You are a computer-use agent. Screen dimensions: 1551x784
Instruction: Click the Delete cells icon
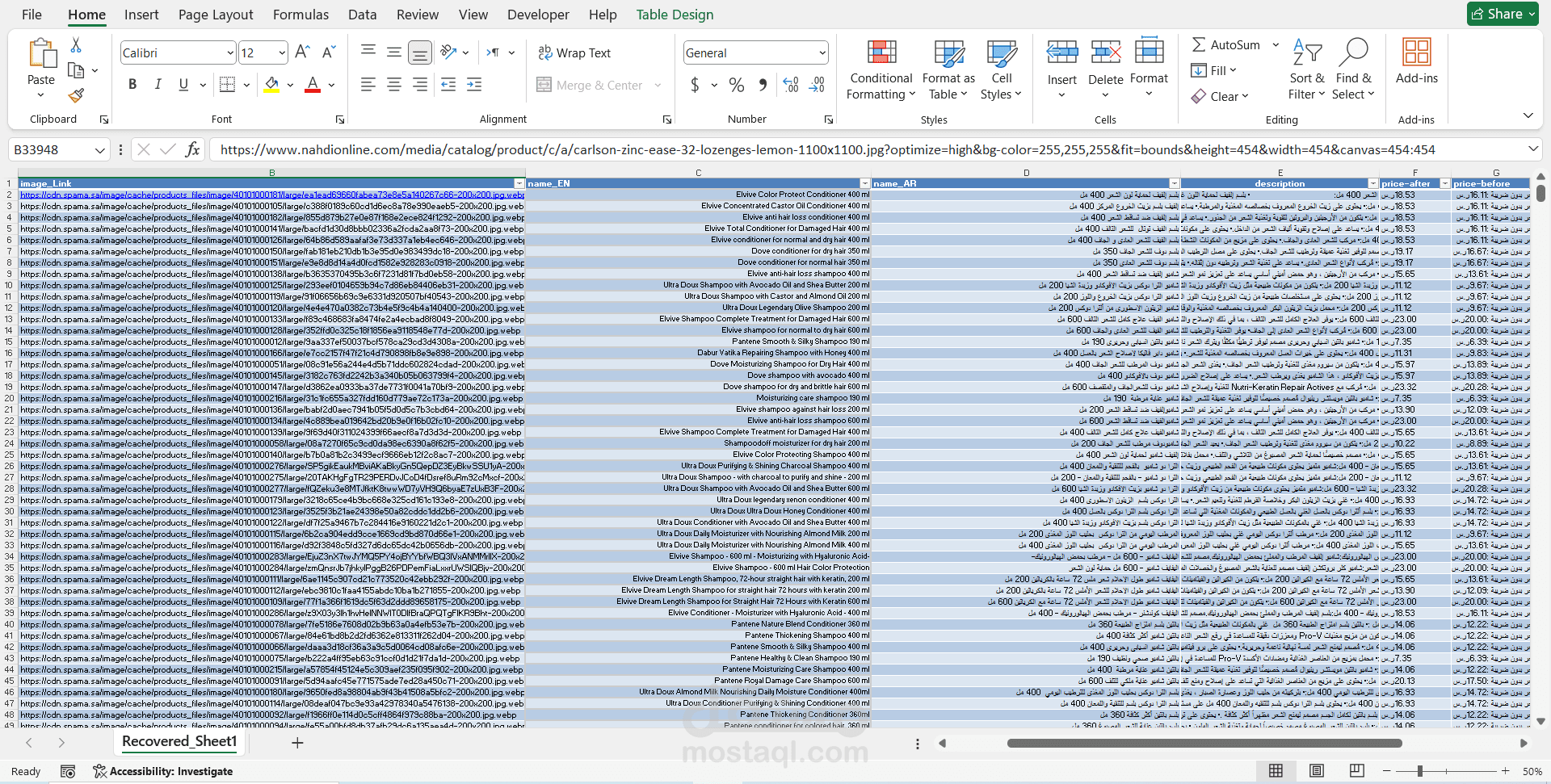coord(1106,52)
